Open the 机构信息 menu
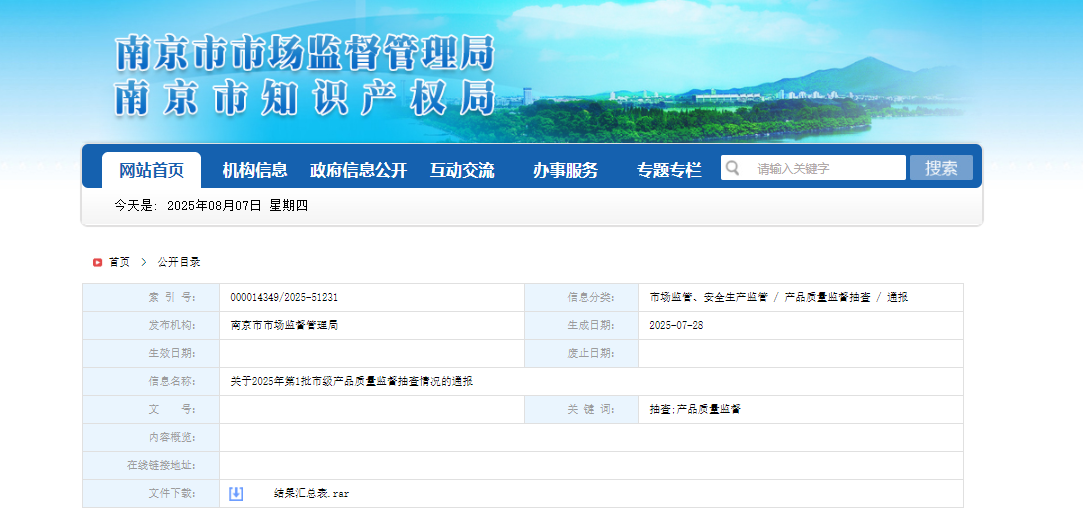The image size is (1083, 518). pyautogui.click(x=255, y=170)
